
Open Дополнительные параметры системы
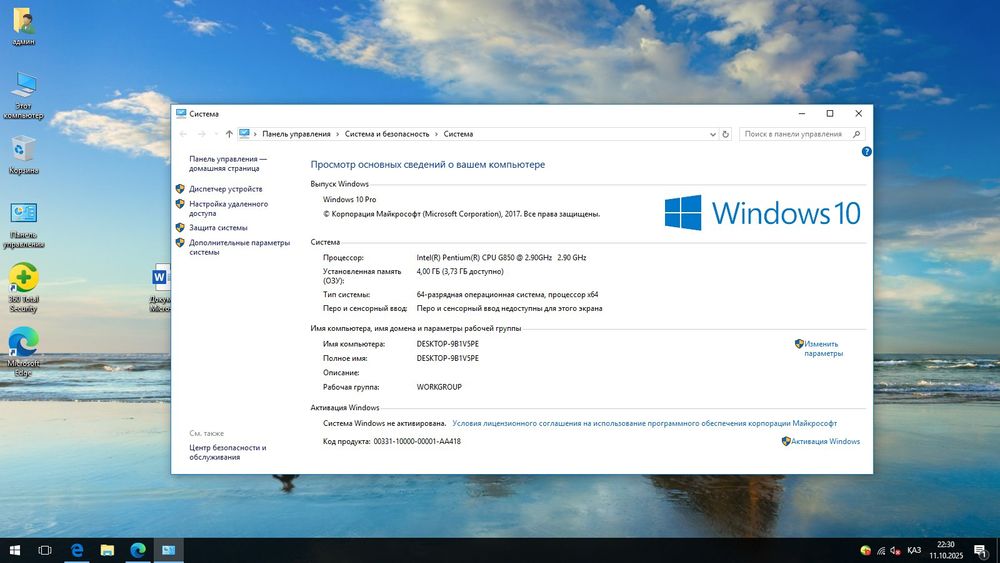(239, 247)
